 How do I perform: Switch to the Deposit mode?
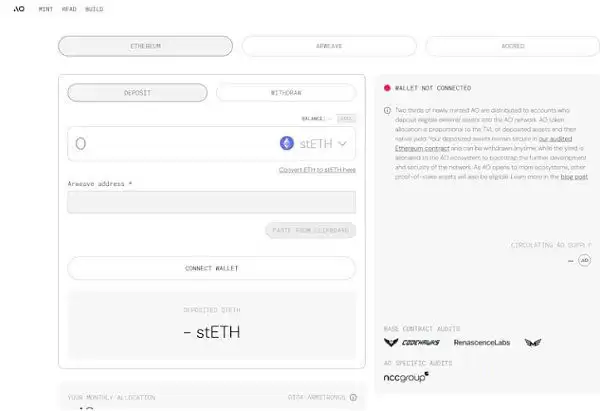(137, 93)
